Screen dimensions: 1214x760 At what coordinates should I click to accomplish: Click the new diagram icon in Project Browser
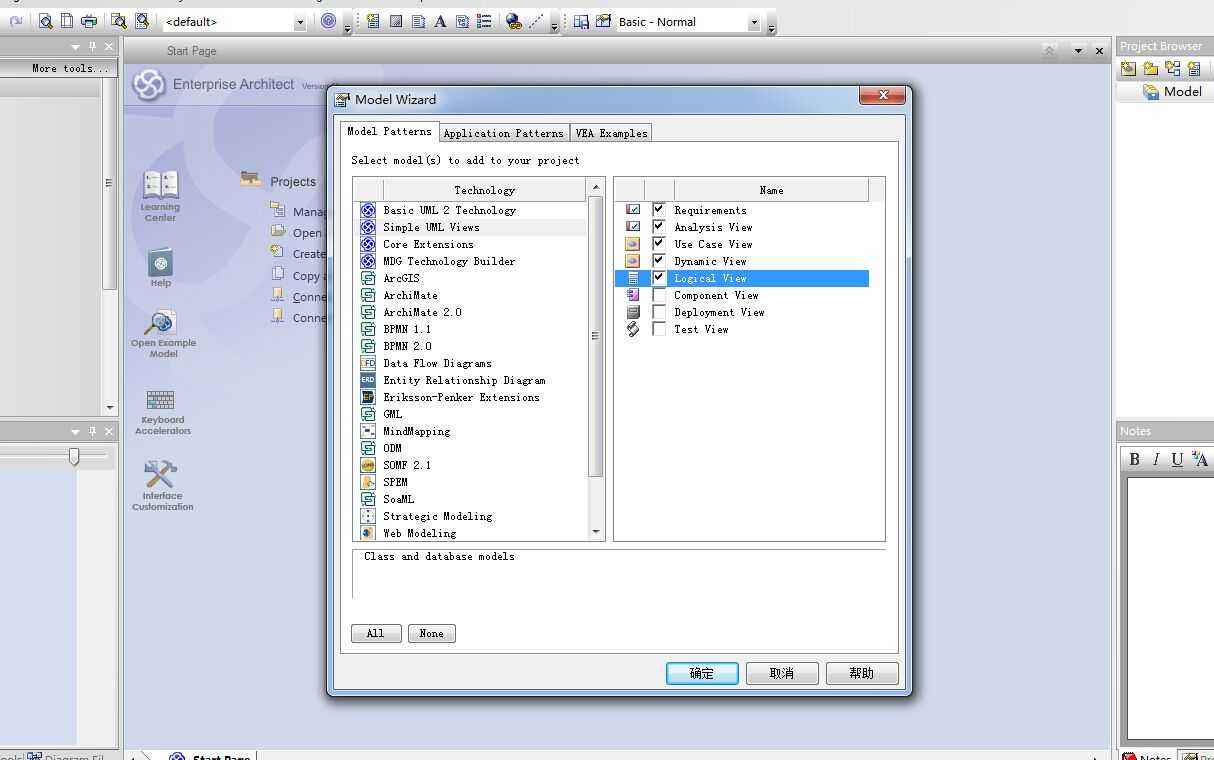[x=1173, y=68]
